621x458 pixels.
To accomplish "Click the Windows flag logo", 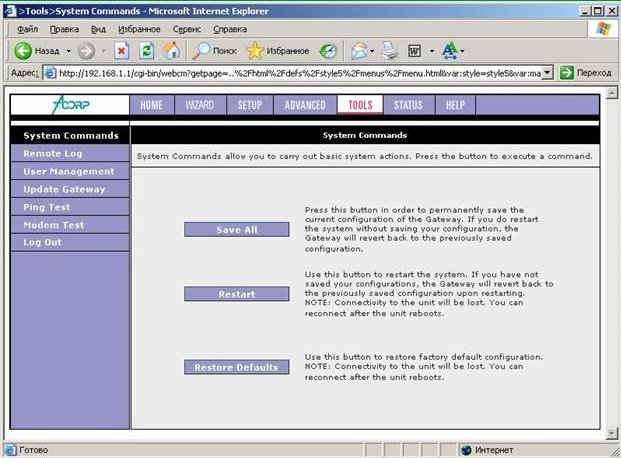I will pyautogui.click(x=603, y=29).
